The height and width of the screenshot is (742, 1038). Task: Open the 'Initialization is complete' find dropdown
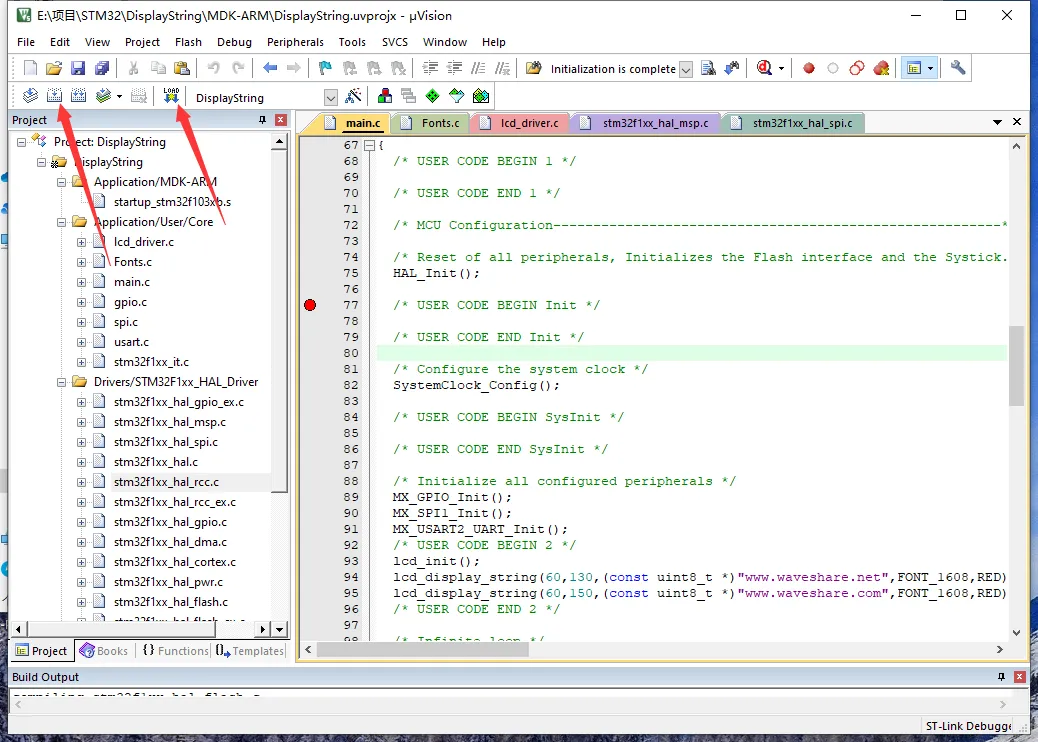(x=686, y=69)
